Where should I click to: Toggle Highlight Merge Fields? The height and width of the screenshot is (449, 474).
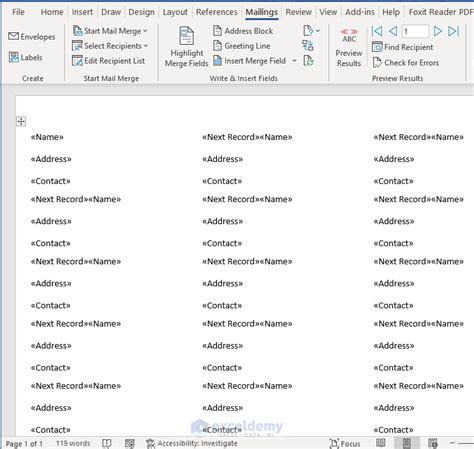(x=186, y=47)
